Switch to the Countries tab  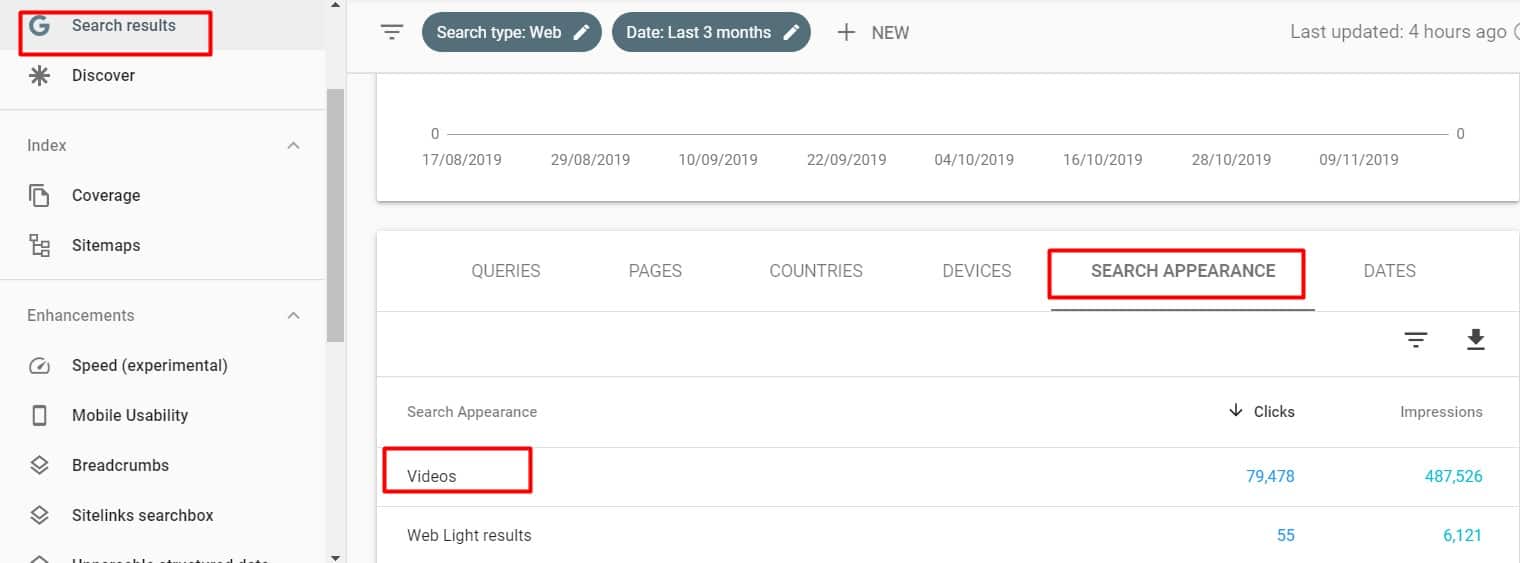815,271
